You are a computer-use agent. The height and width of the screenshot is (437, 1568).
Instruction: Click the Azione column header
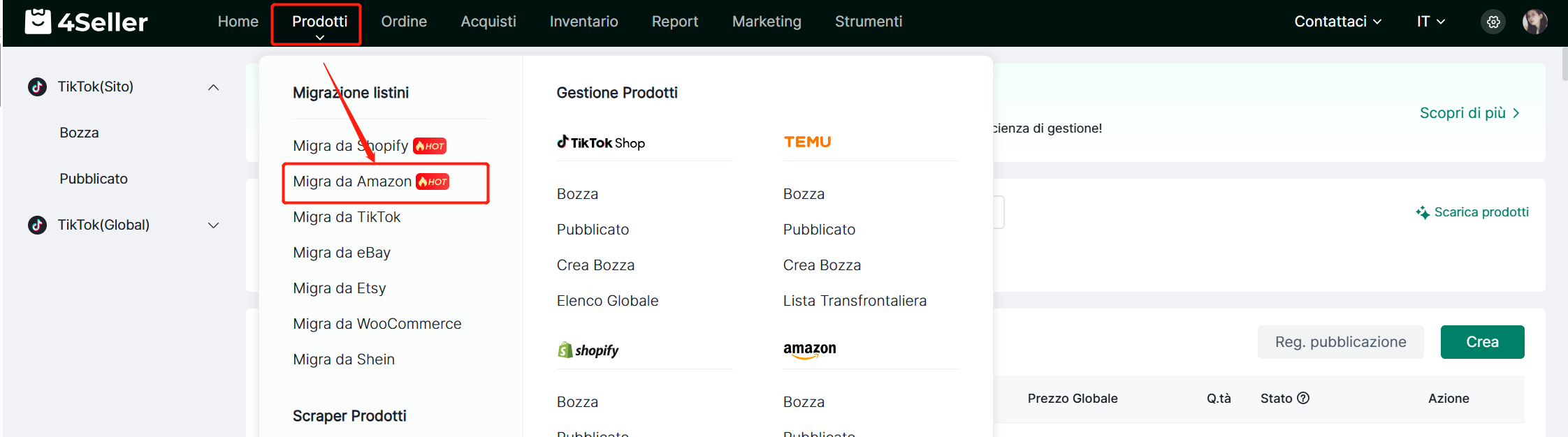[x=1449, y=399]
